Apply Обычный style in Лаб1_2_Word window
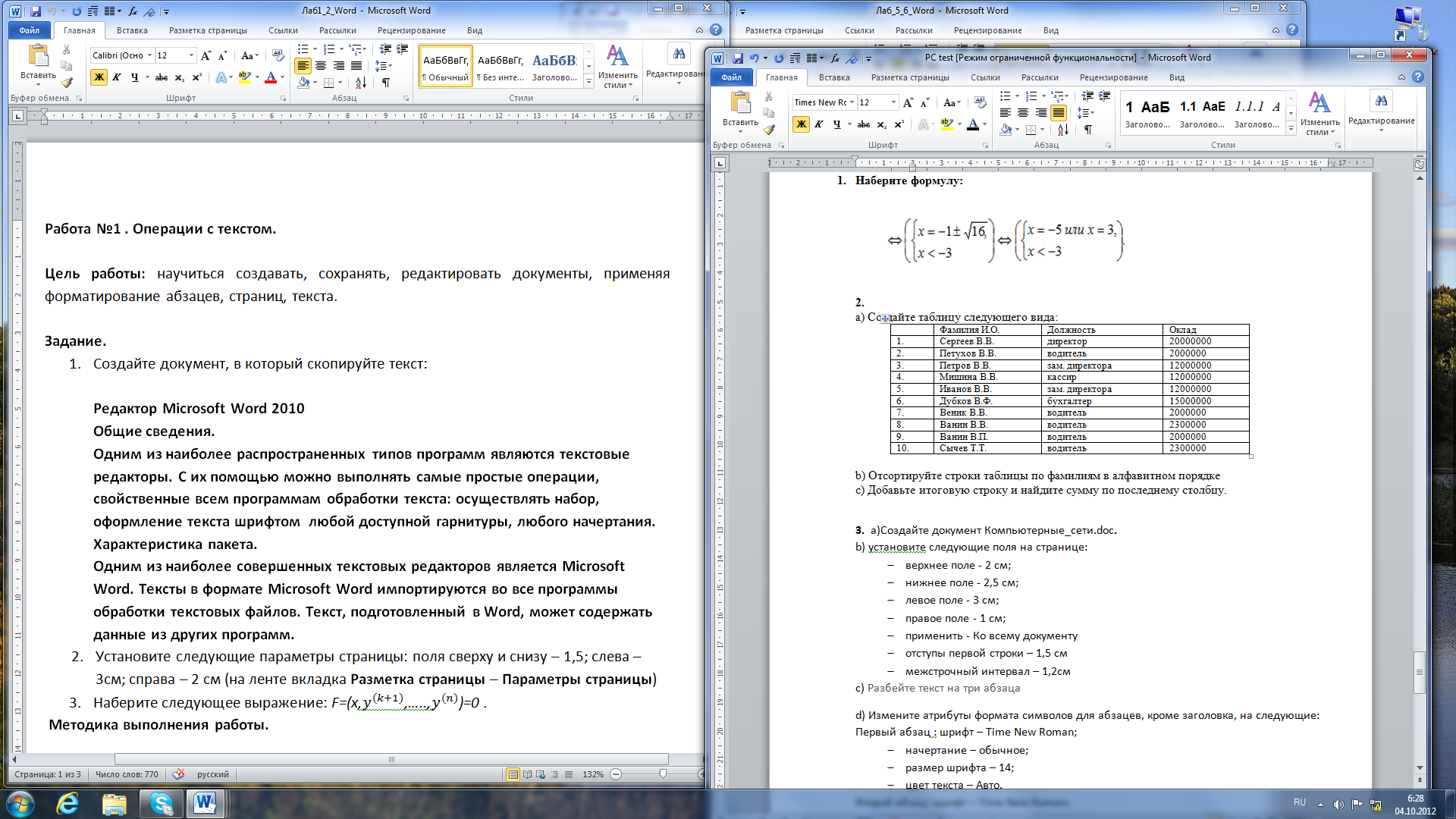The width and height of the screenshot is (1456, 819). tap(445, 66)
